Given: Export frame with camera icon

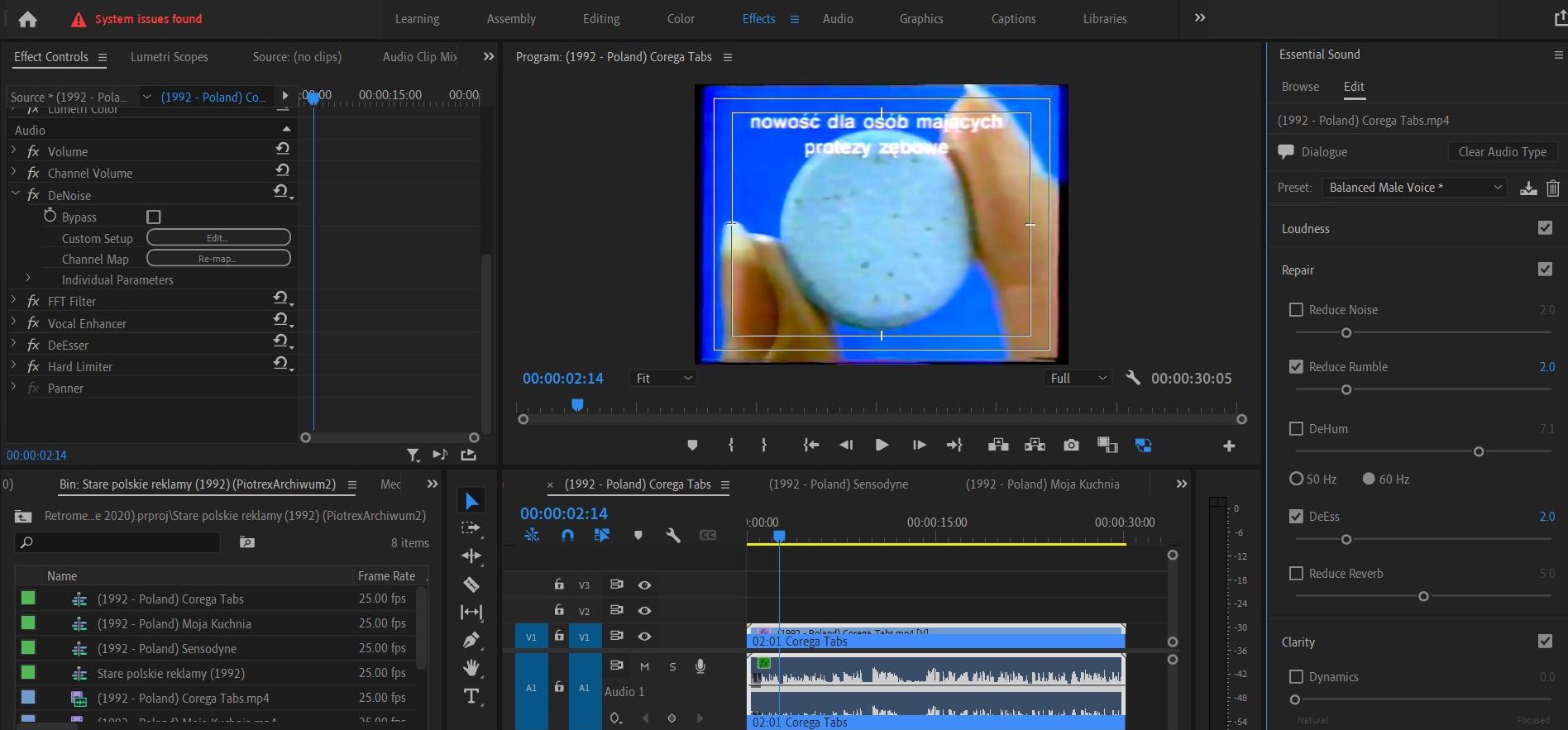Looking at the screenshot, I should (1071, 445).
